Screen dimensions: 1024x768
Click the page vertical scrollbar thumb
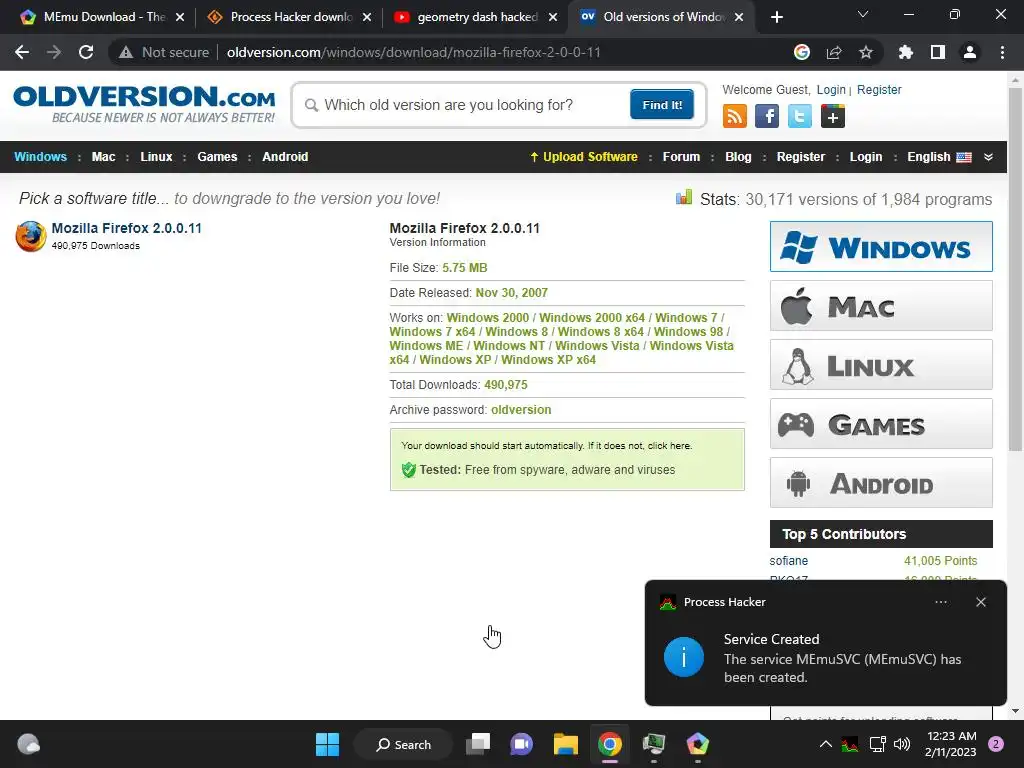(1015, 268)
